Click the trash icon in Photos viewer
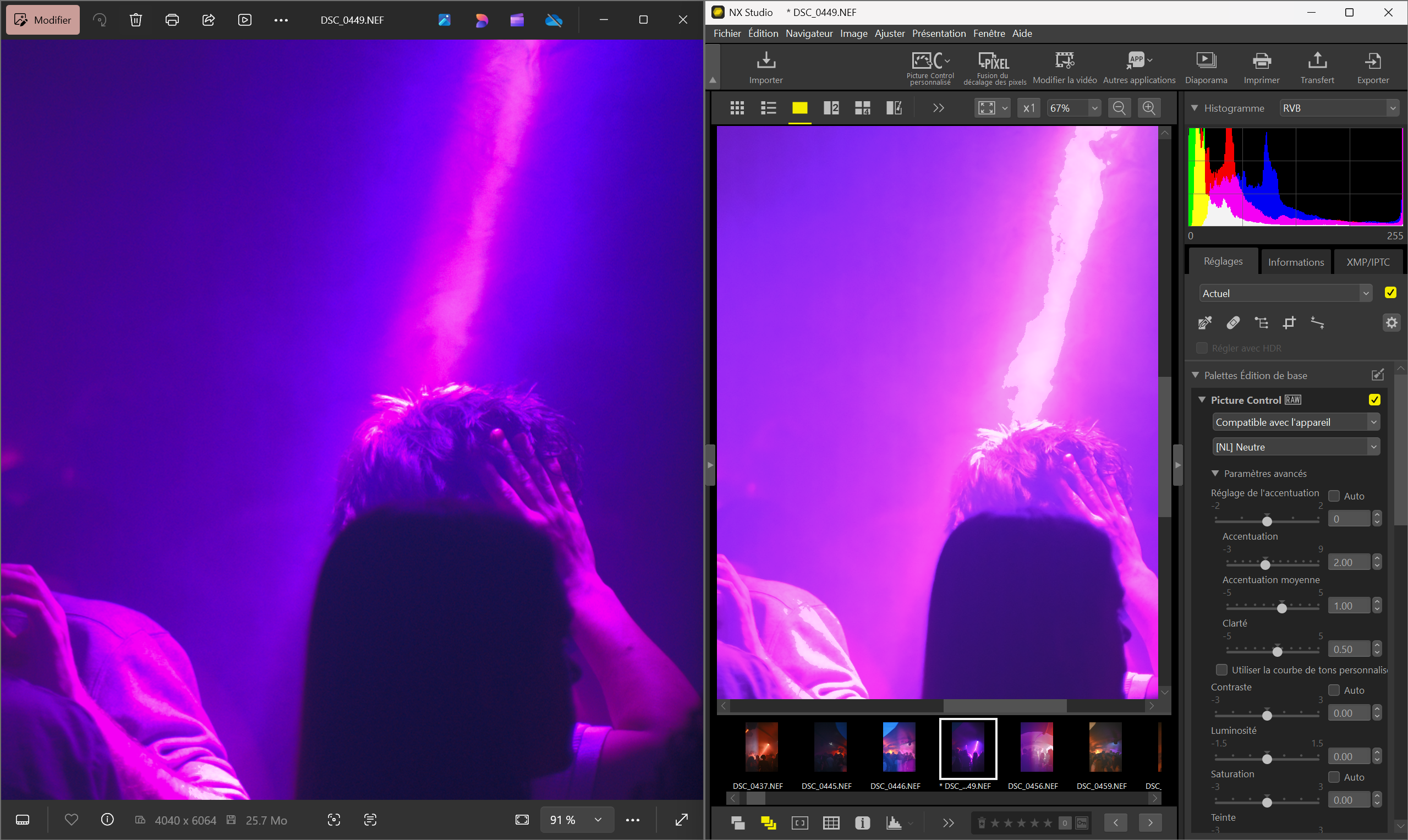The width and height of the screenshot is (1408, 840). point(135,20)
